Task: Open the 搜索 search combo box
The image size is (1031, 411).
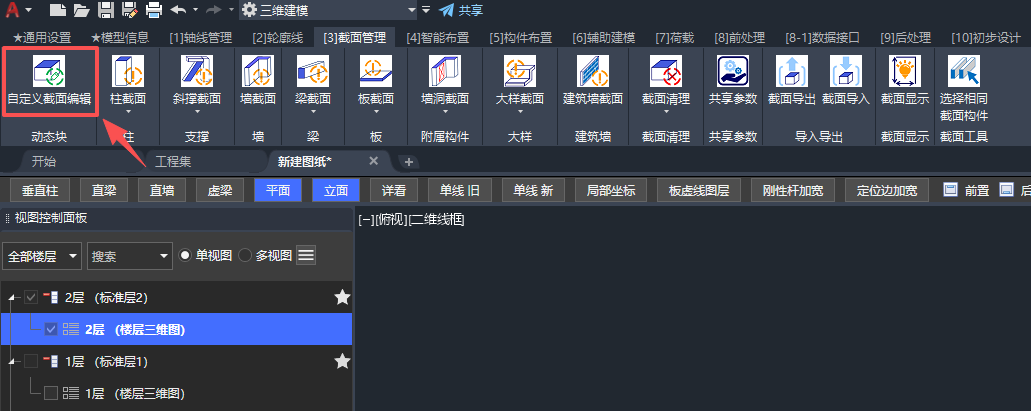Action: (130, 256)
